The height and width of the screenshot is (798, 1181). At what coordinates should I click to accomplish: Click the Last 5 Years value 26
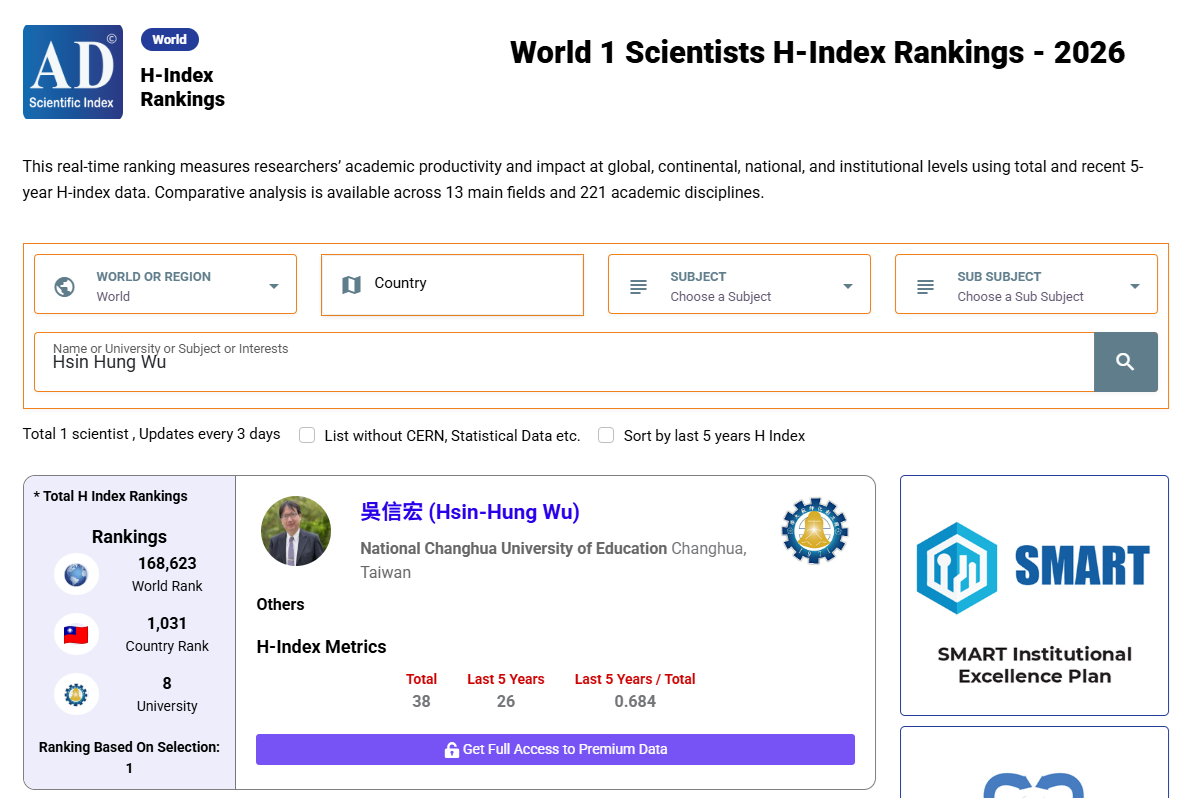506,702
